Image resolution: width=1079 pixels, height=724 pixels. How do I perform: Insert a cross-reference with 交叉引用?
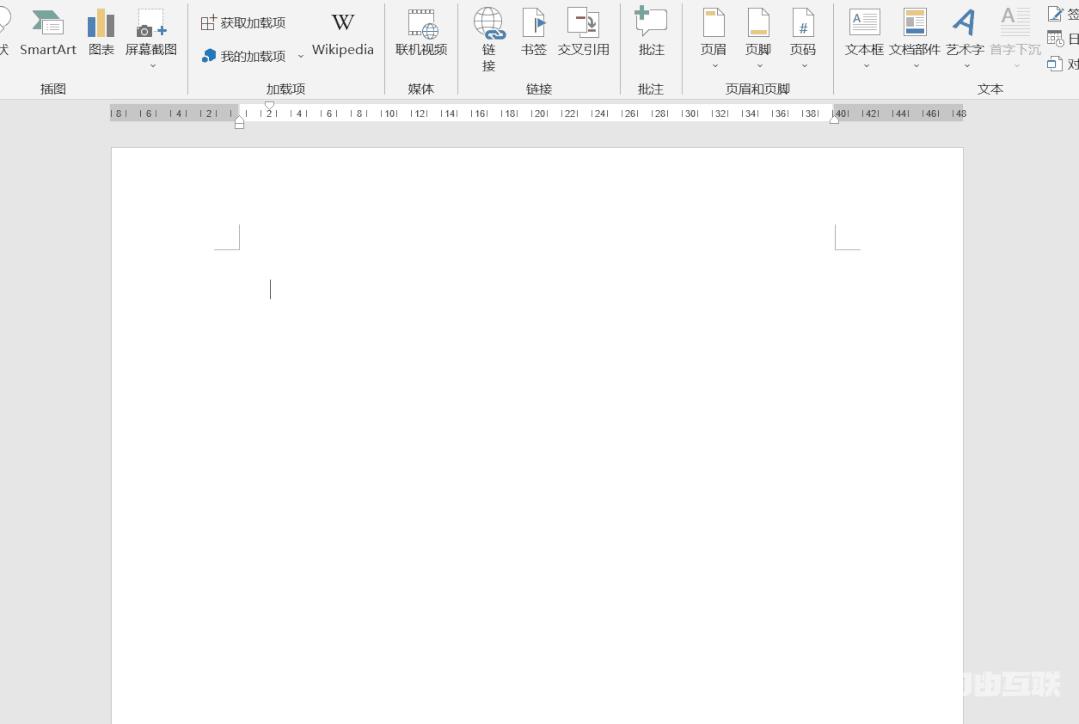point(584,33)
